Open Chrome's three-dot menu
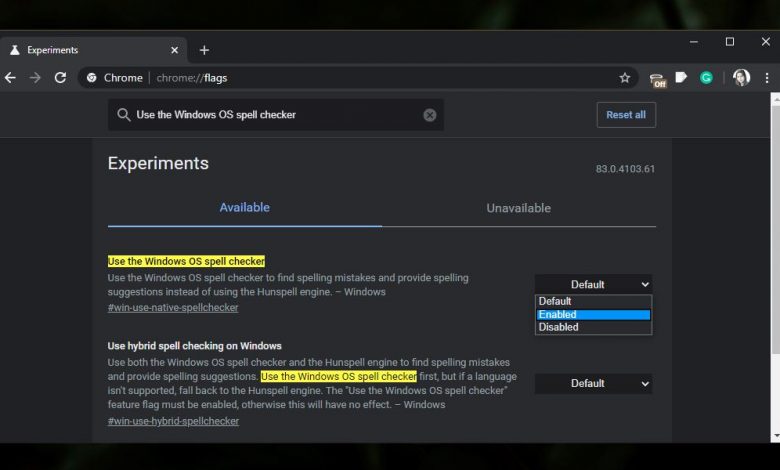Viewport: 780px width, 470px height. coord(767,78)
